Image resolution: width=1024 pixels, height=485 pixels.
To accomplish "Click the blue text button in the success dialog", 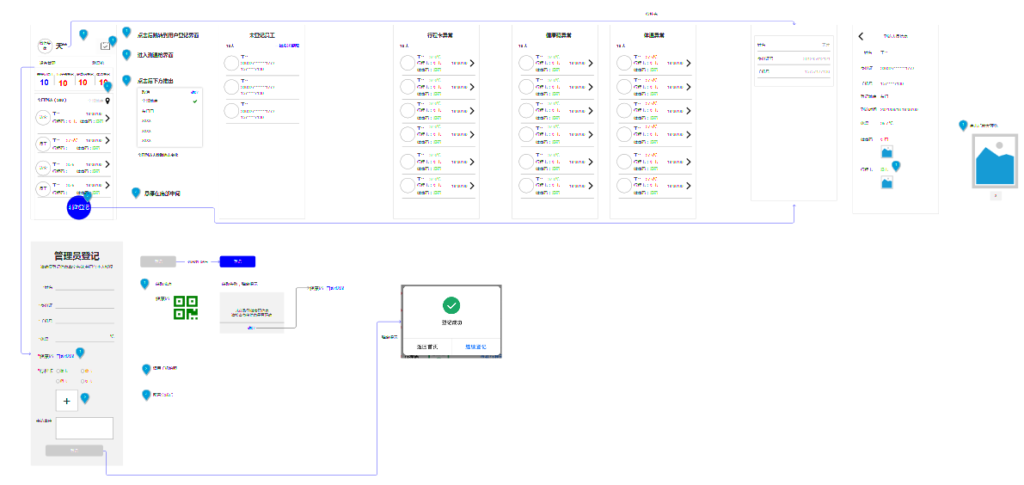I will [476, 347].
